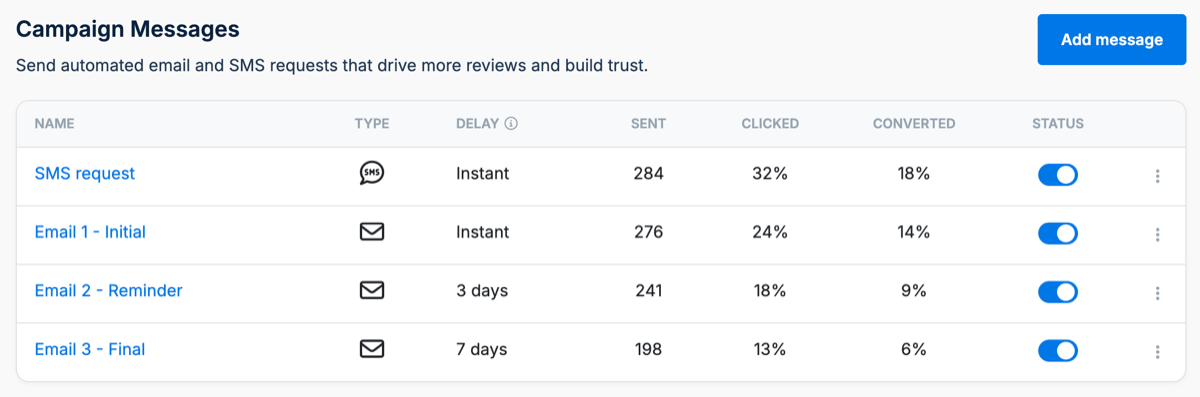1200x397 pixels.
Task: Open three-dot menu for Email 3 - Final
Action: 1157,352
